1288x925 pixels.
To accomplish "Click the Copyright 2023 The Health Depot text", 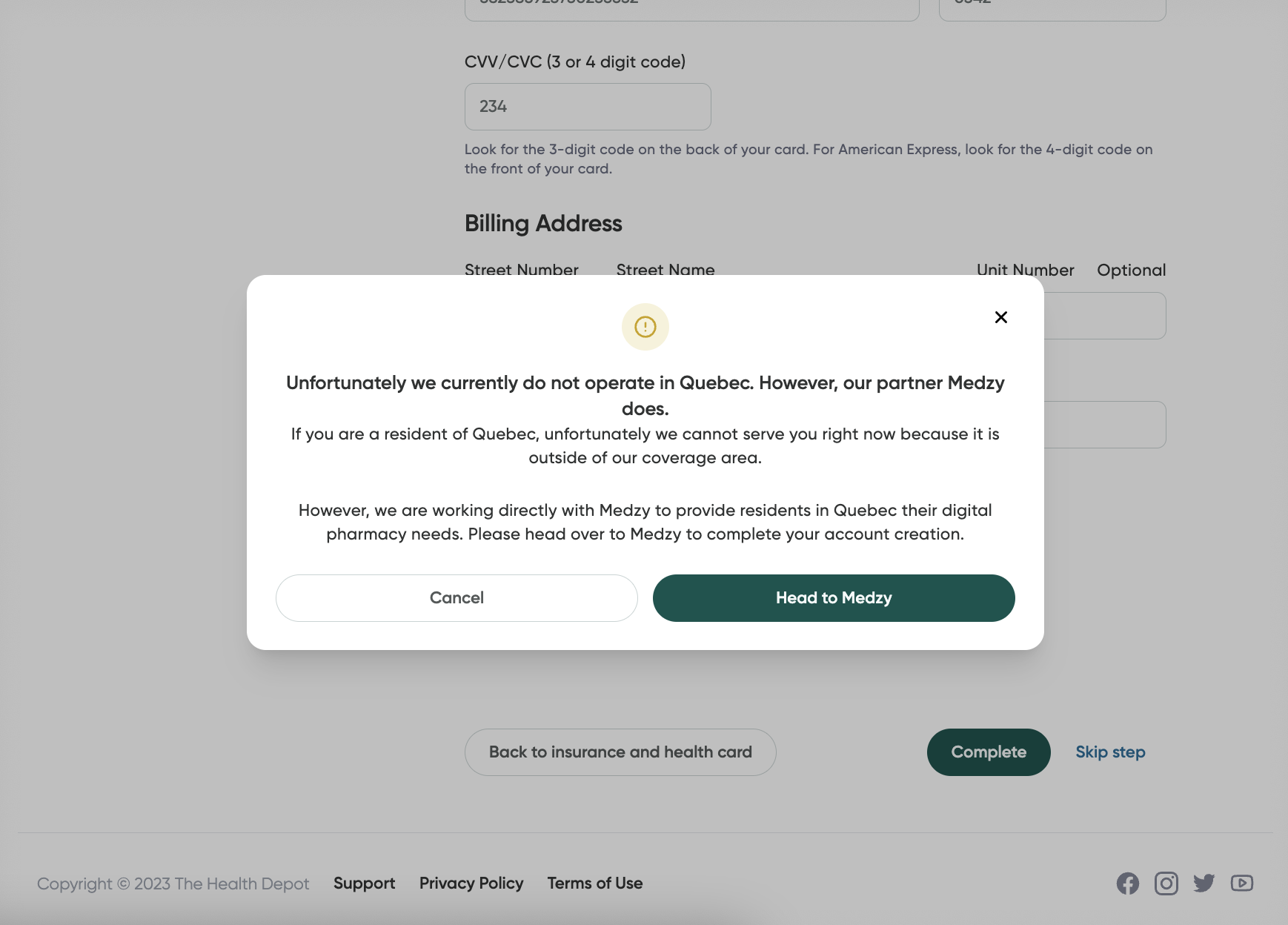I will point(173,883).
